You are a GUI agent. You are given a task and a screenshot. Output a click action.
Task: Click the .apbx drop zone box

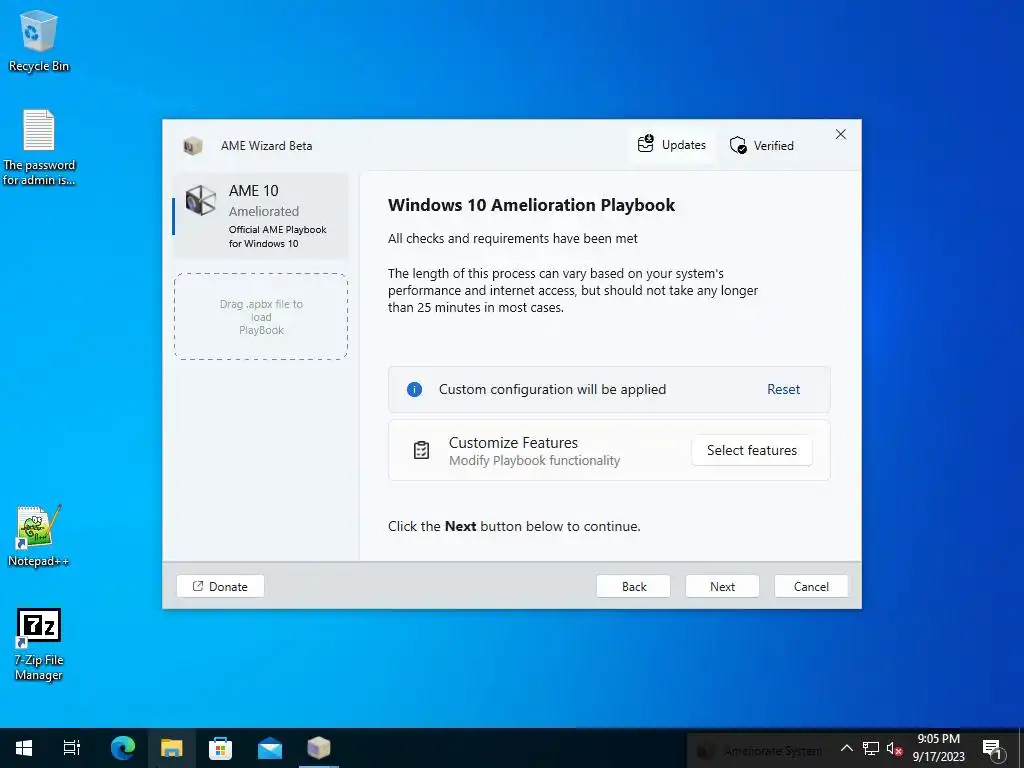261,317
